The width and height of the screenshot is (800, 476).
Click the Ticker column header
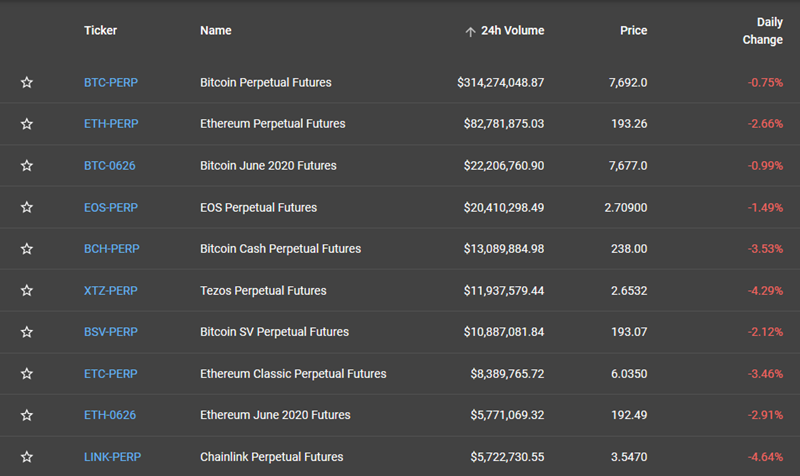point(100,31)
